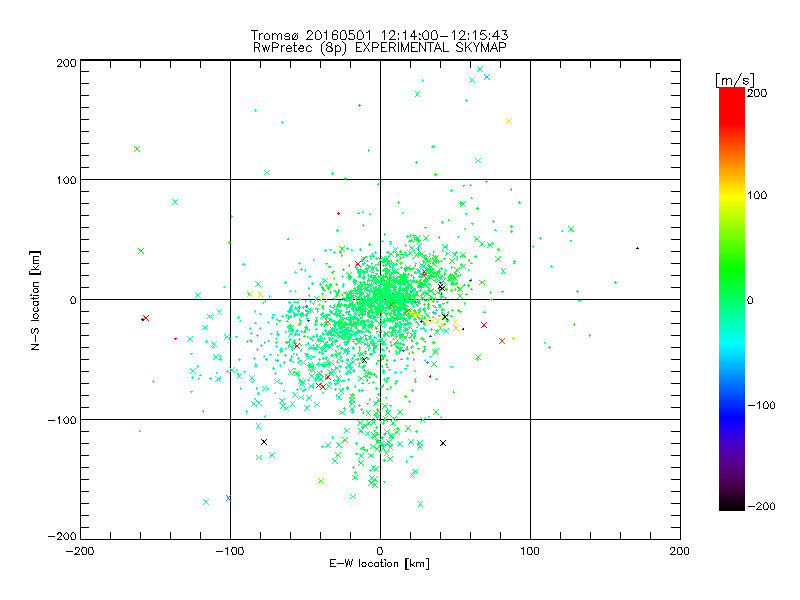Click the colorbar tick label '0'
800x600 pixels.
pos(750,300)
